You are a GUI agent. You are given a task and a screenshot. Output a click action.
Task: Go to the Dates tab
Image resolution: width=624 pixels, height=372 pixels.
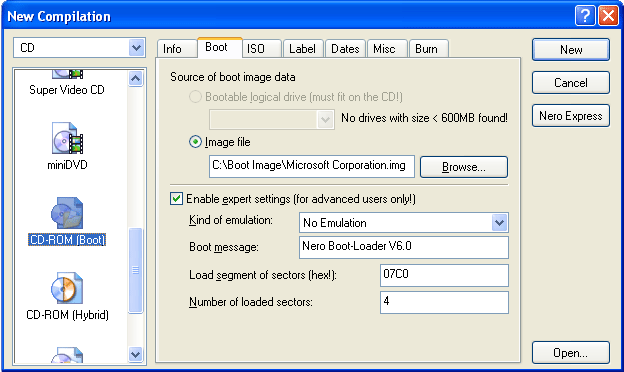(345, 49)
